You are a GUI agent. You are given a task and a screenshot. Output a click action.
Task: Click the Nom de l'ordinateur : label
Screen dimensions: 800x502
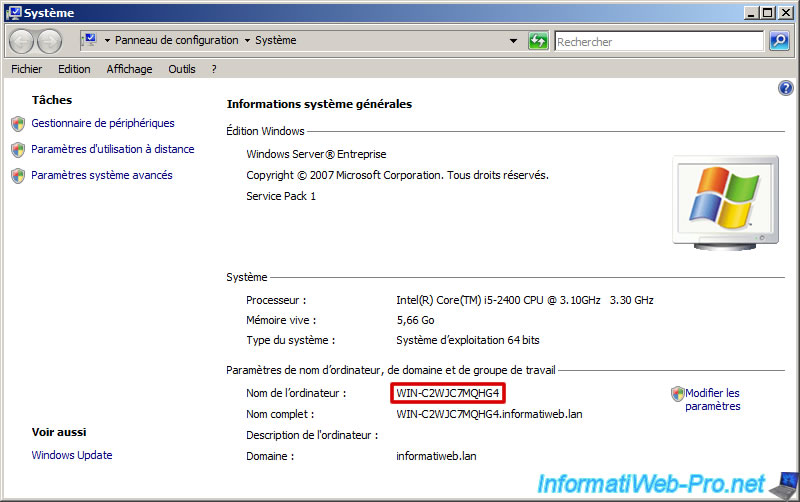point(296,393)
